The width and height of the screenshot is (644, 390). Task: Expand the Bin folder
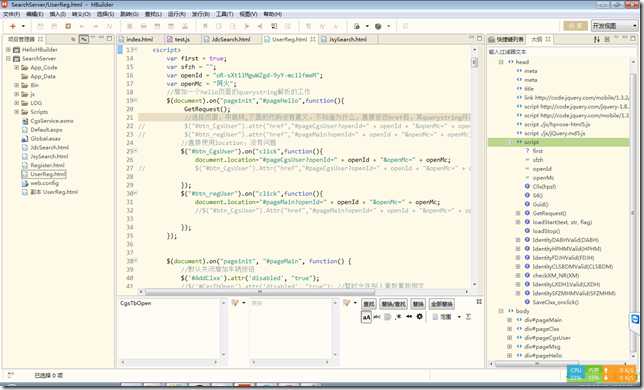tap(16, 85)
